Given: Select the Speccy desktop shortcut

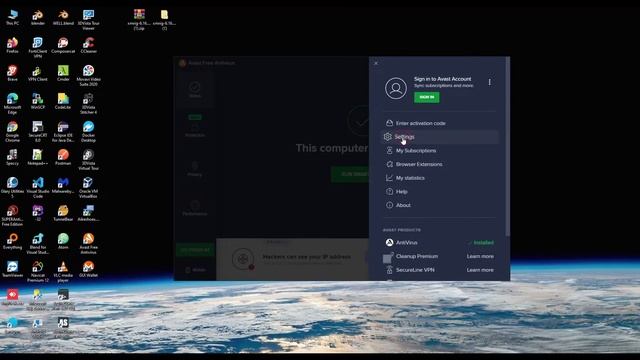Looking at the screenshot, I should (x=12, y=158).
